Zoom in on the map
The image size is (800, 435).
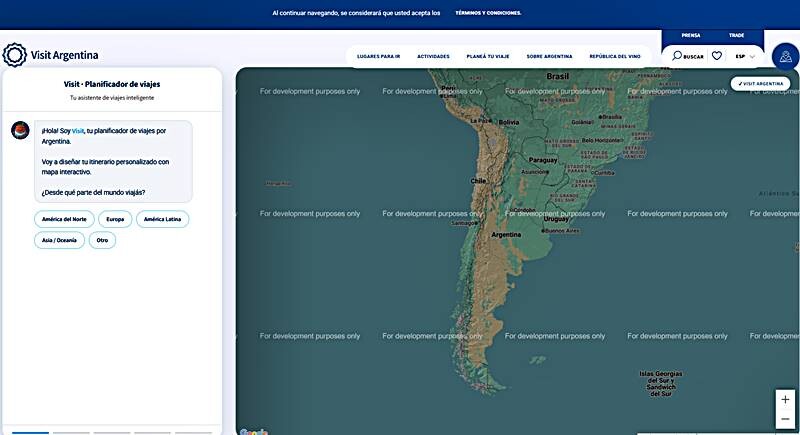pos(785,399)
